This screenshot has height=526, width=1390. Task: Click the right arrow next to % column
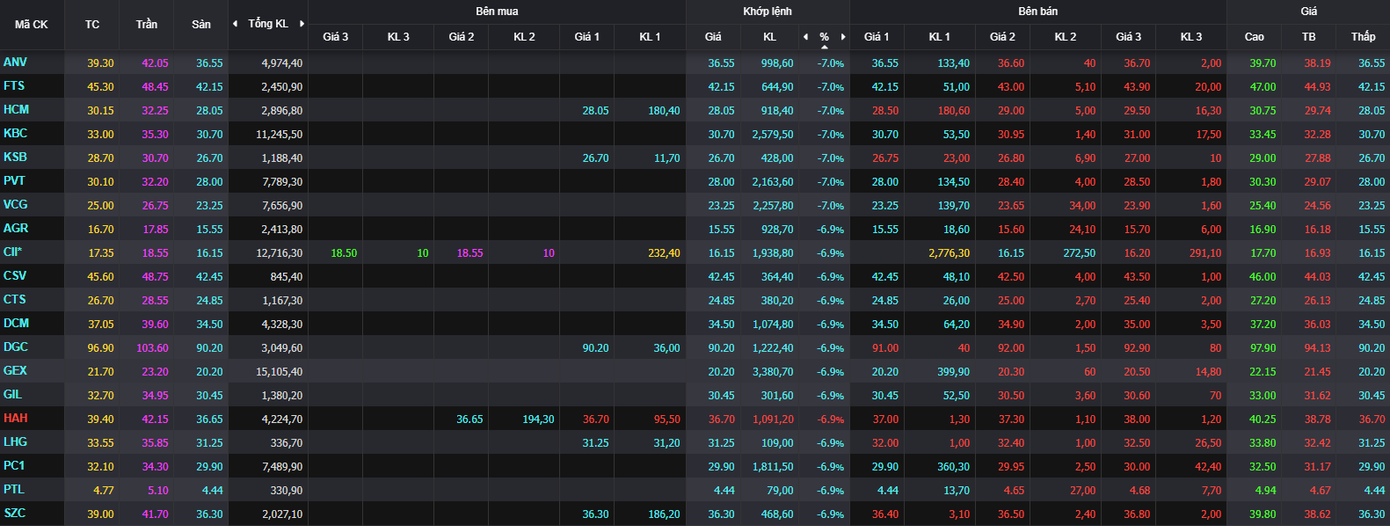point(843,37)
